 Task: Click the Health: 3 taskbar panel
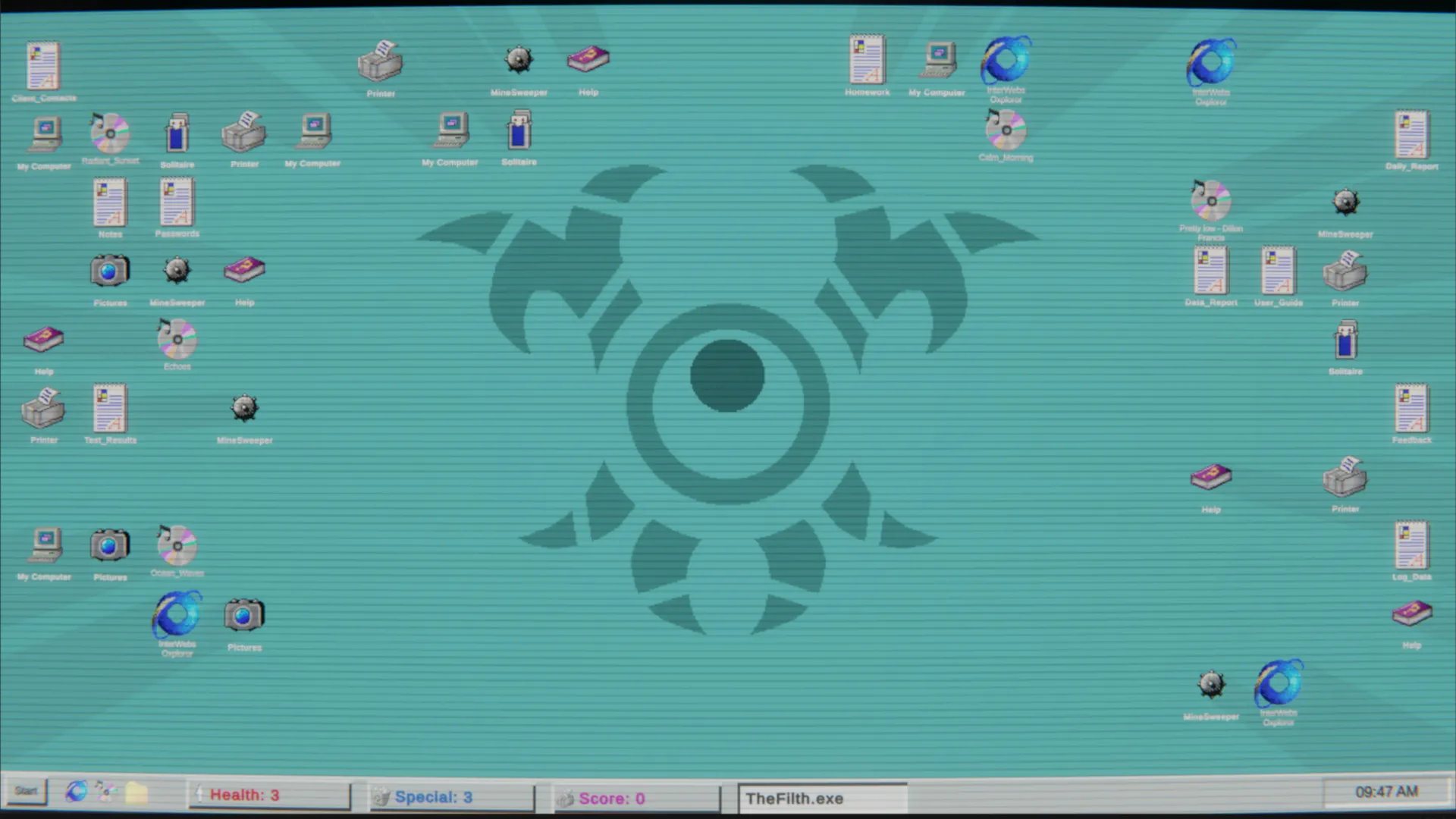269,795
